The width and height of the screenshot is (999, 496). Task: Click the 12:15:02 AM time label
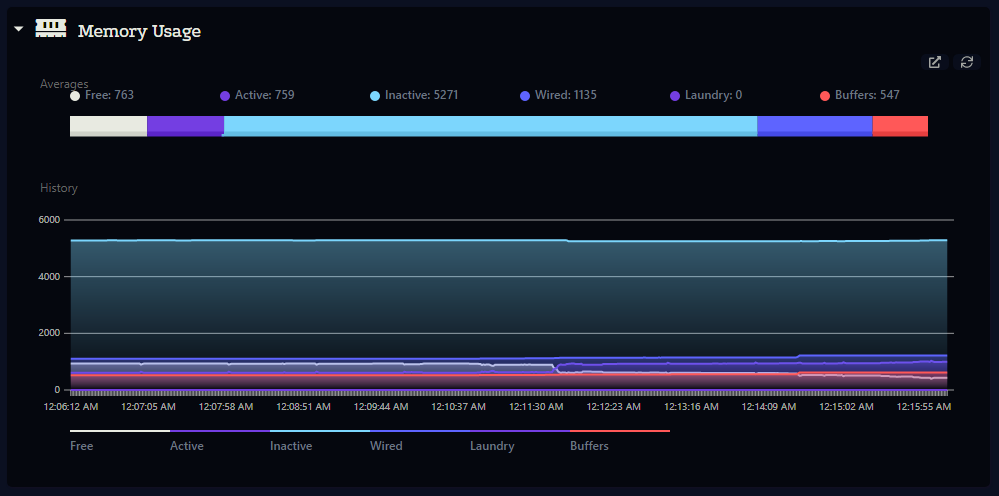click(x=846, y=407)
